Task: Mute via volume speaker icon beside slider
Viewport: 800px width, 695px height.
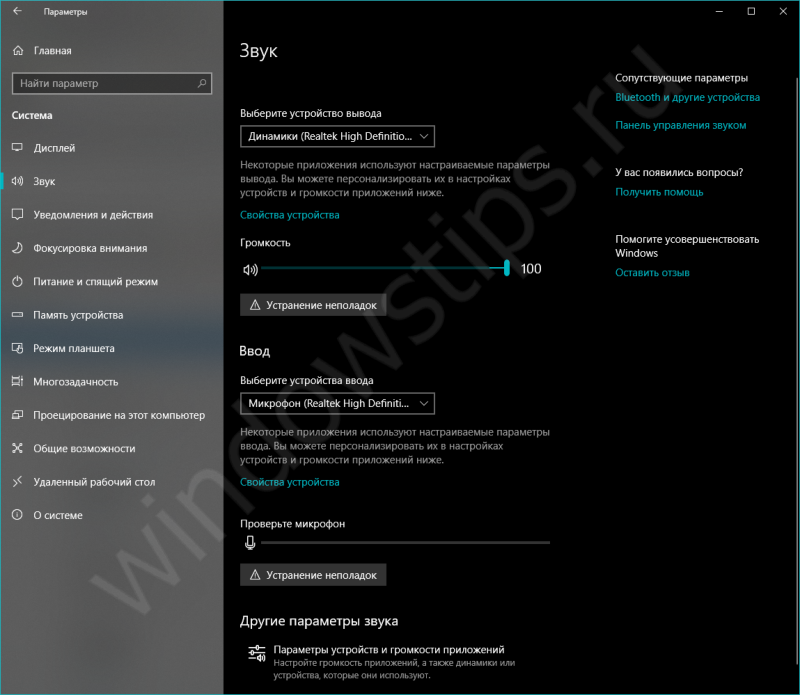Action: (250, 269)
